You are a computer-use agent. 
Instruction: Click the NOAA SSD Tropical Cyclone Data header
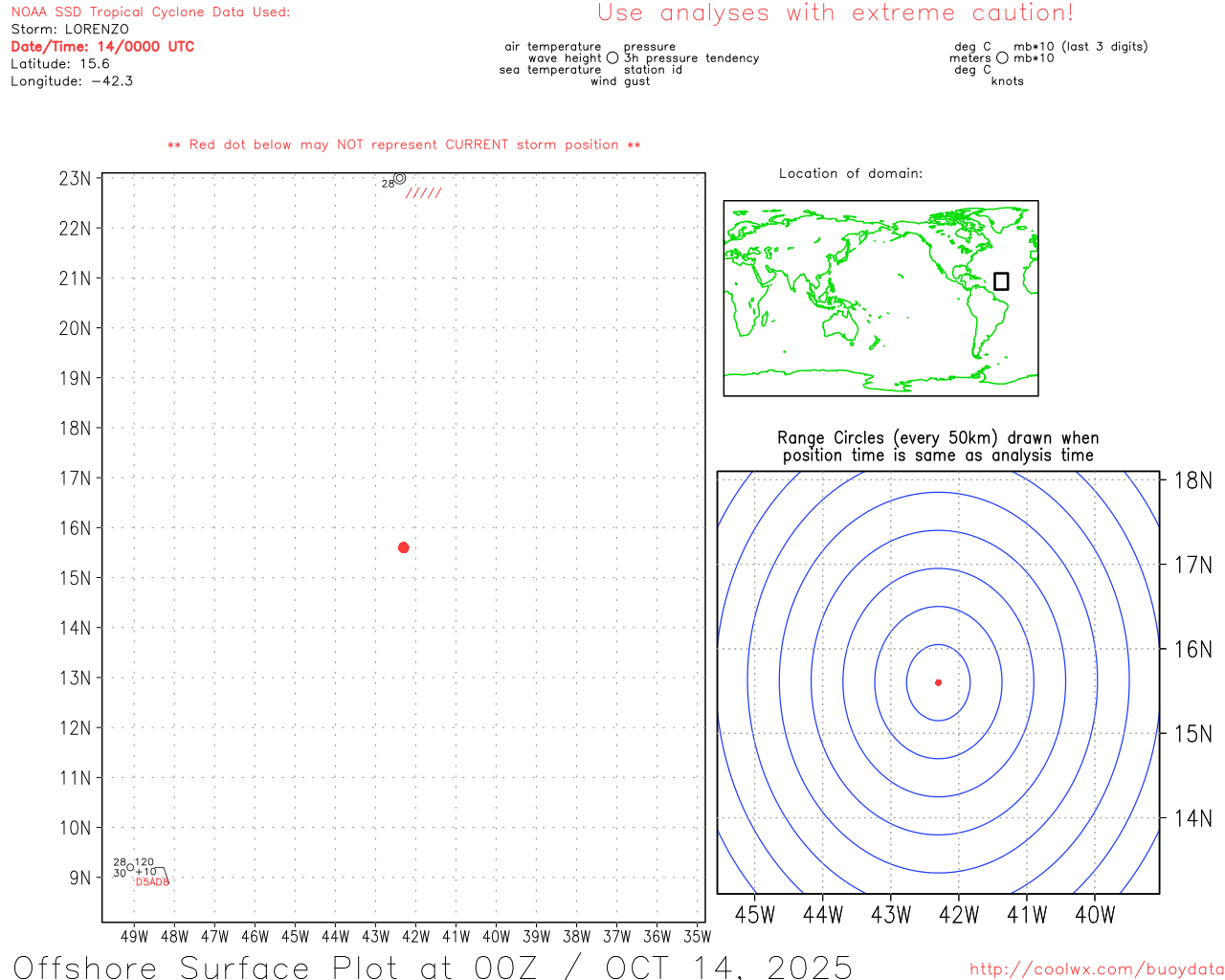pyautogui.click(x=150, y=12)
